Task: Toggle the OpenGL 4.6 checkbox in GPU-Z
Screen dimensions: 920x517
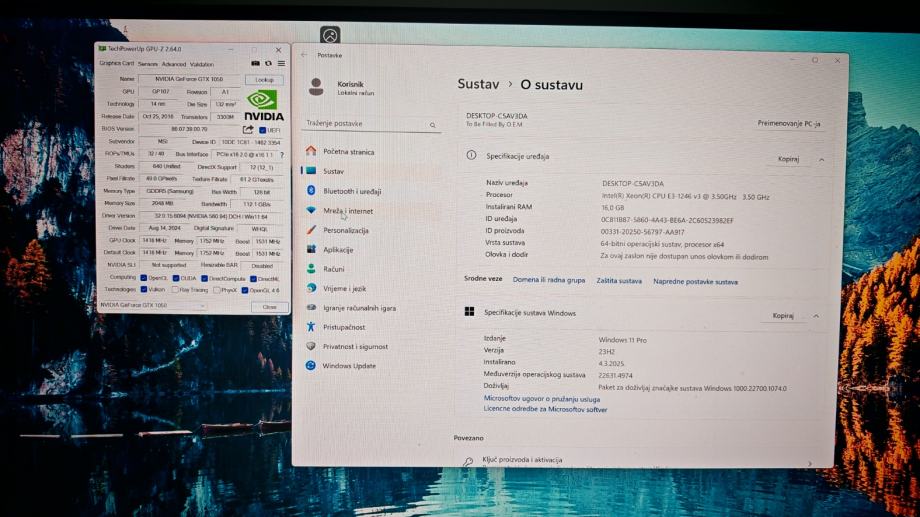Action: [x=245, y=290]
